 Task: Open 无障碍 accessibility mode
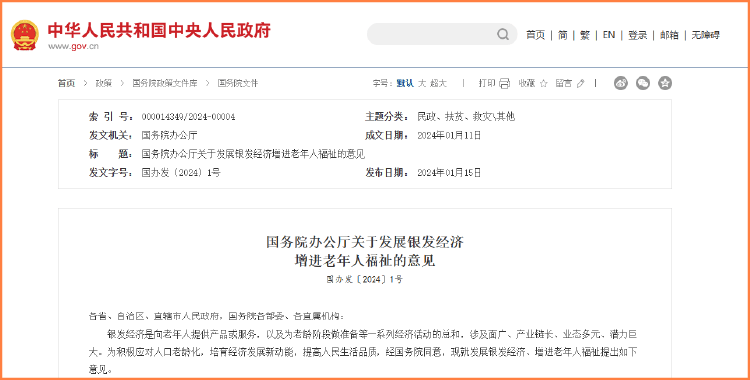pyautogui.click(x=705, y=35)
